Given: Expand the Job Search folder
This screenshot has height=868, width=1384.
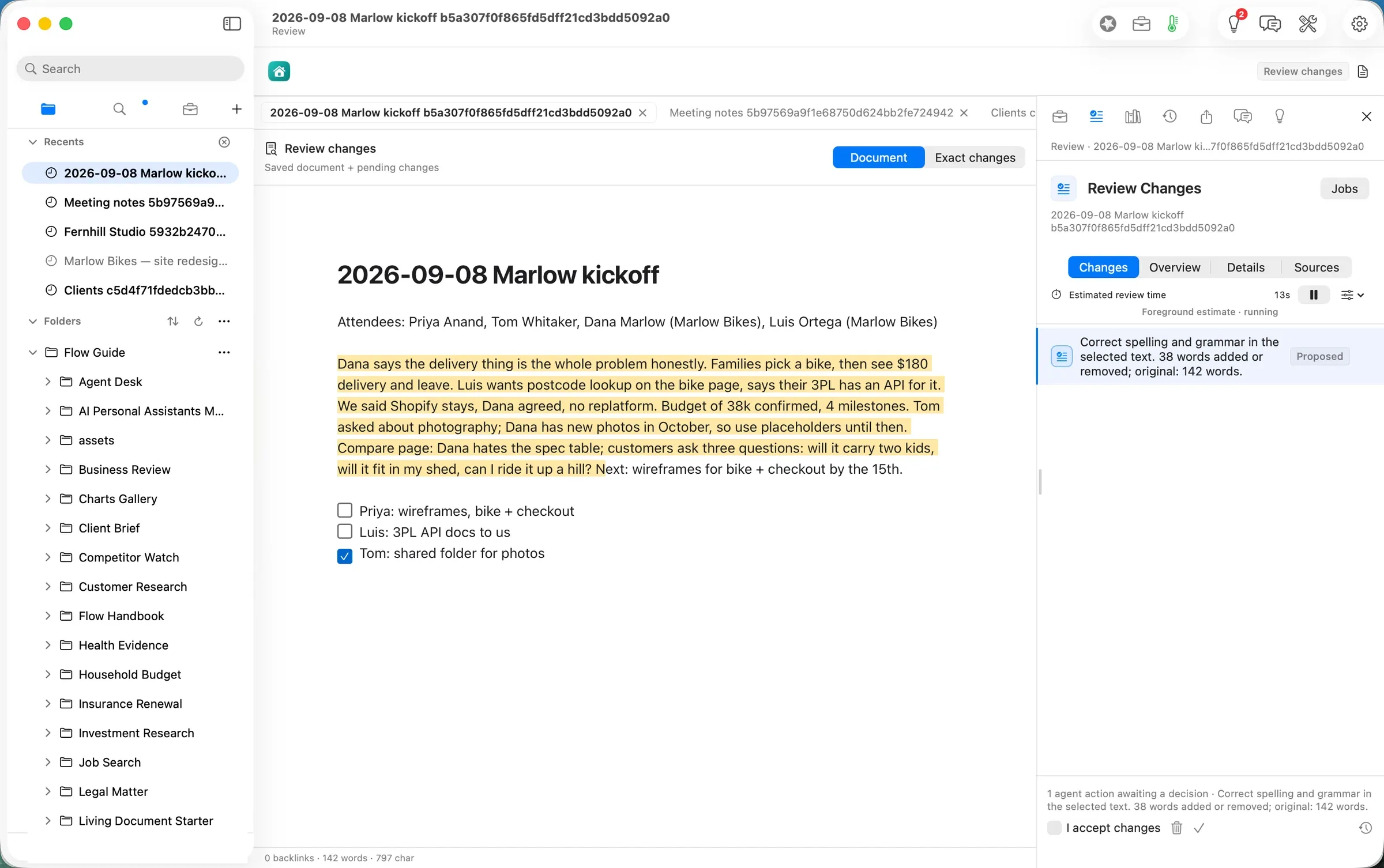Looking at the screenshot, I should pyautogui.click(x=48, y=762).
